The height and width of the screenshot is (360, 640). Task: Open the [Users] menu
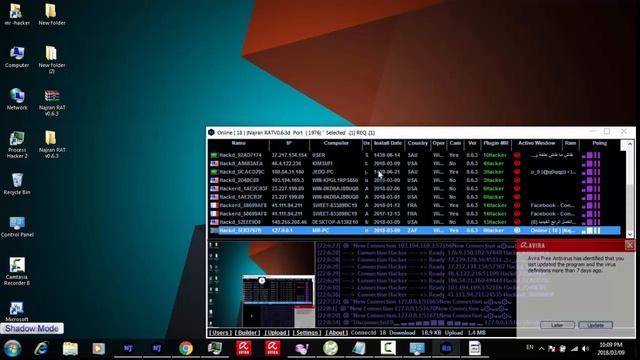point(220,333)
